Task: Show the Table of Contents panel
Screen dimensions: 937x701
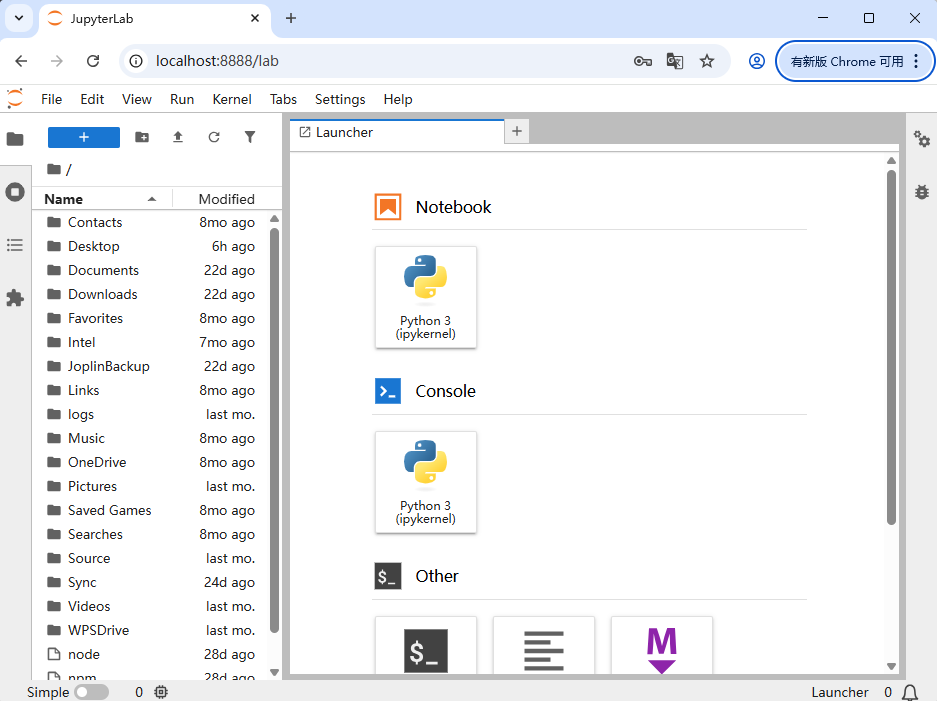Action: 15,245
